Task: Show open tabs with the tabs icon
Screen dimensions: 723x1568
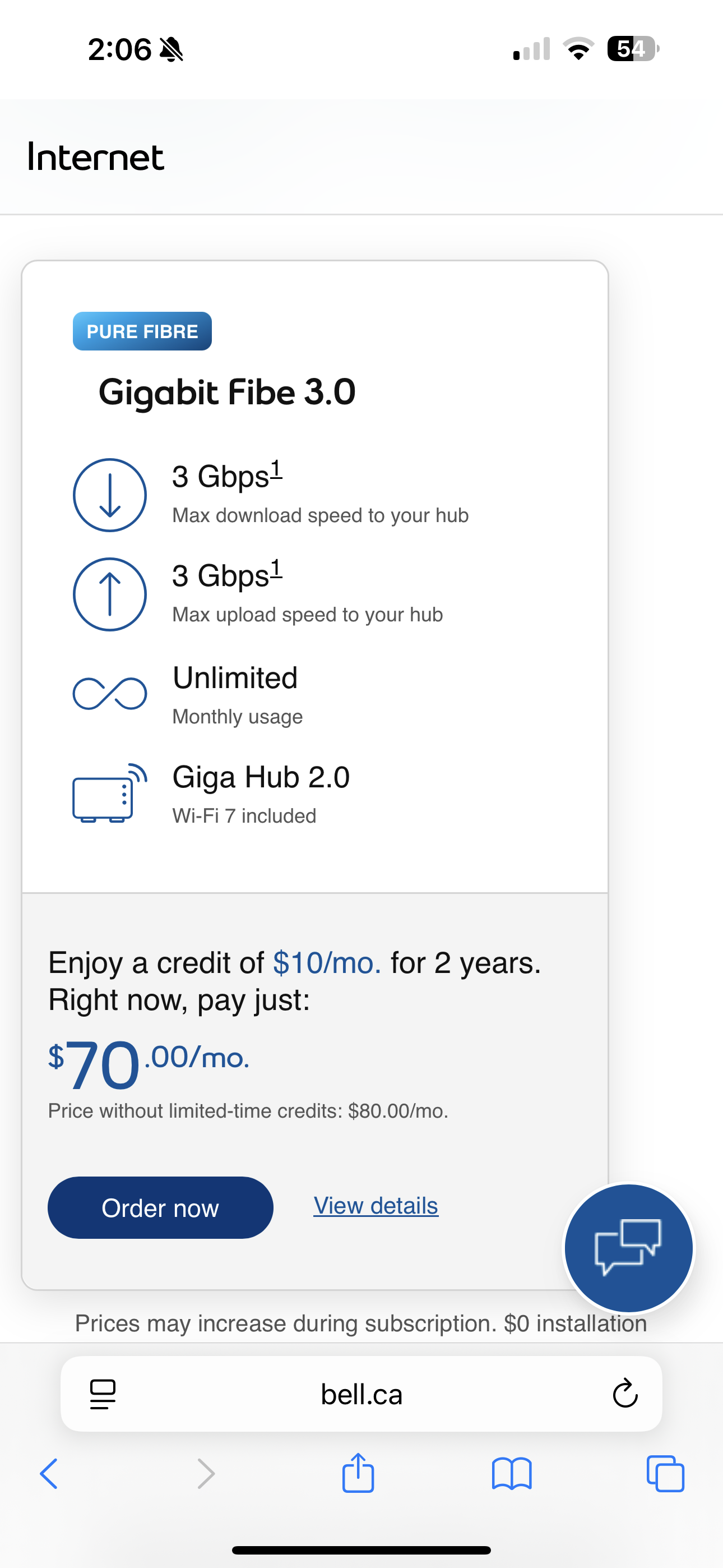Action: [665, 1474]
